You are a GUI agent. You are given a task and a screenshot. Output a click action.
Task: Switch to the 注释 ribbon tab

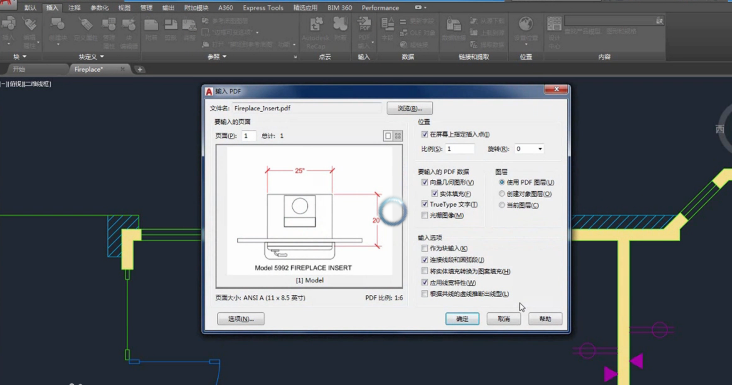point(74,8)
